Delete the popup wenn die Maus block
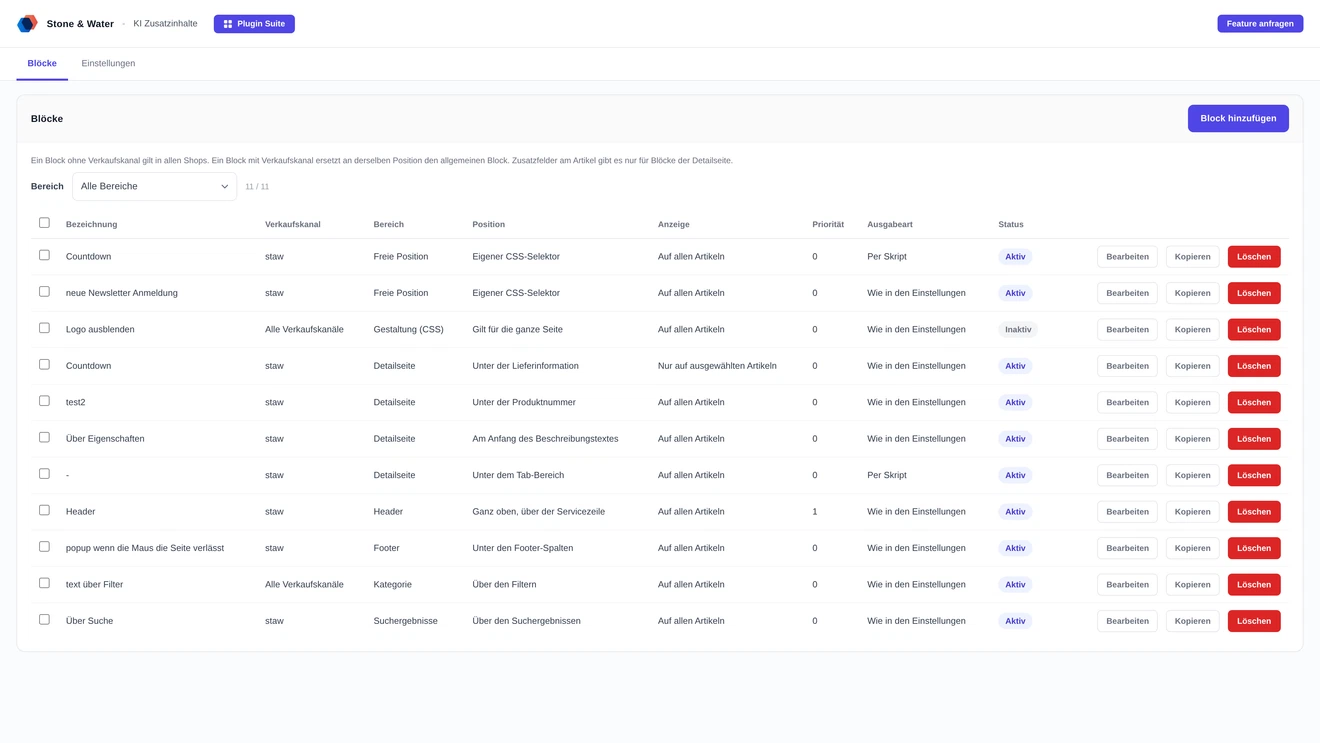 click(x=1254, y=548)
